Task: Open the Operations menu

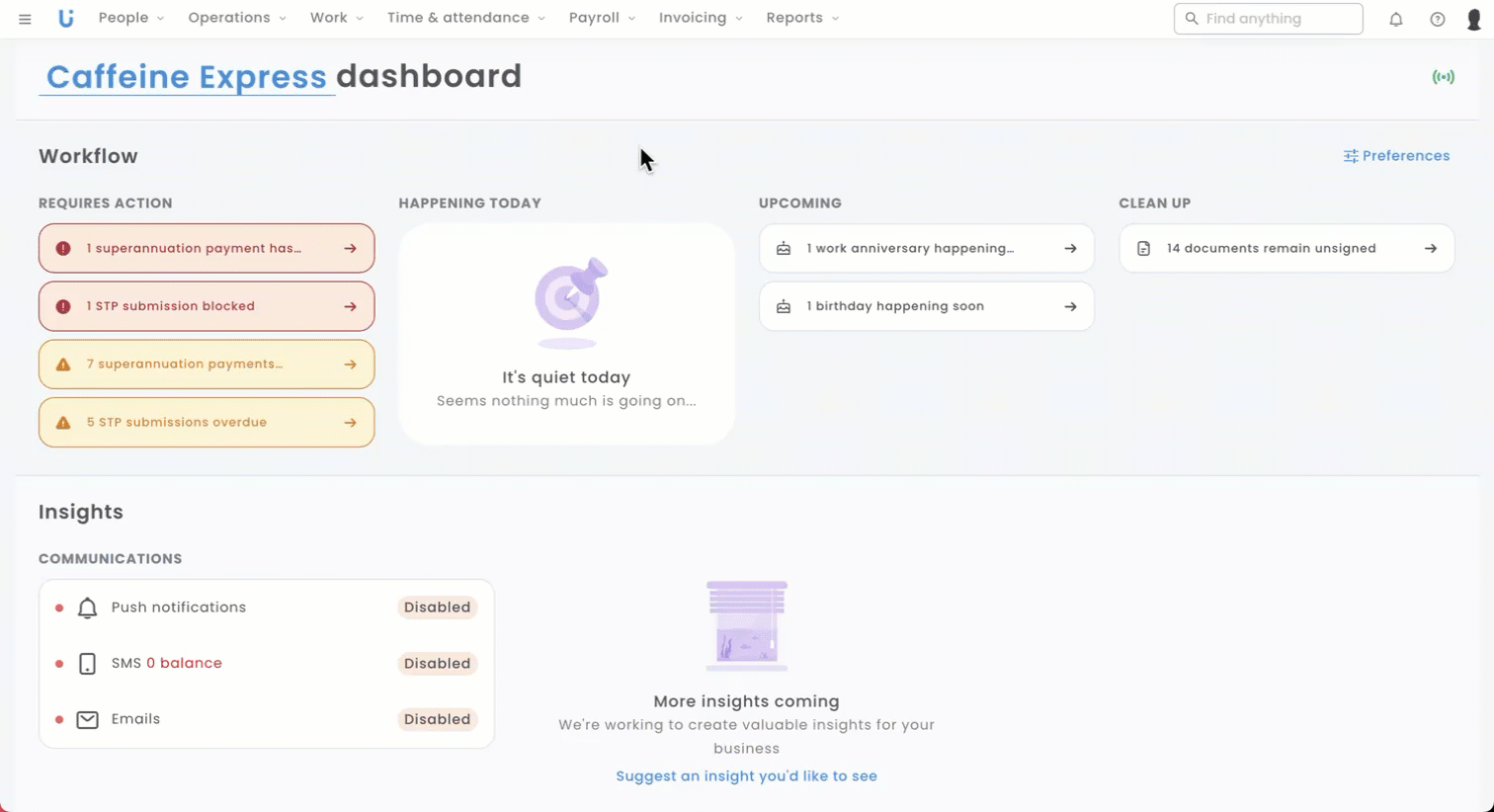Action: 236,18
